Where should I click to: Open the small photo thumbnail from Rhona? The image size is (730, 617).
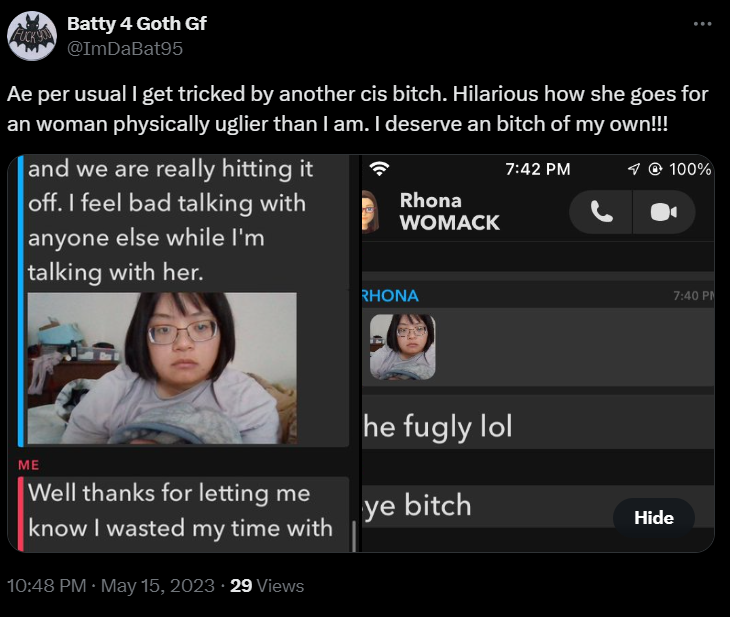click(403, 347)
